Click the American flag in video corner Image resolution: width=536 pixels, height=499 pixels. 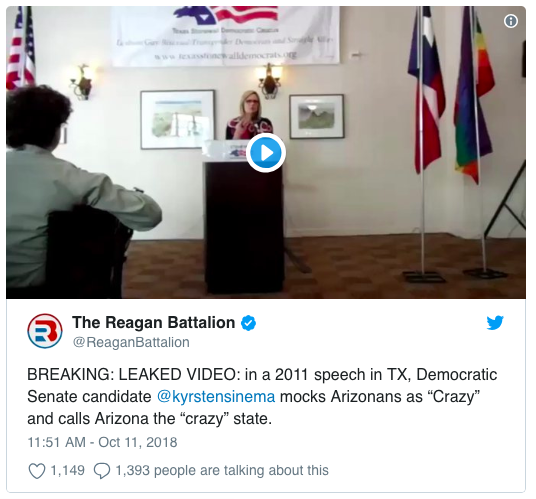tap(21, 46)
